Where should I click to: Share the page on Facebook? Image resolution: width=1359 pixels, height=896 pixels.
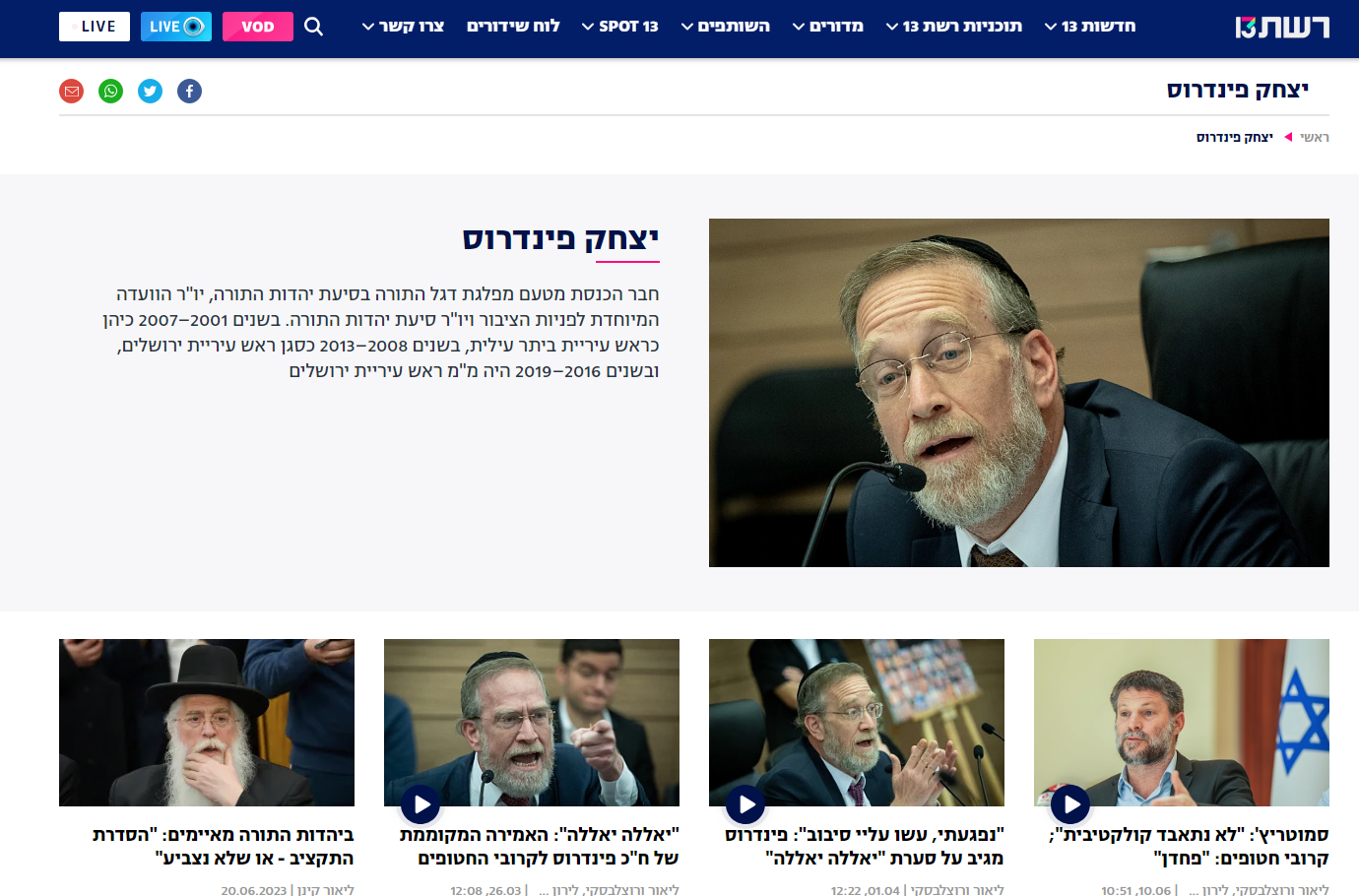pos(190,92)
